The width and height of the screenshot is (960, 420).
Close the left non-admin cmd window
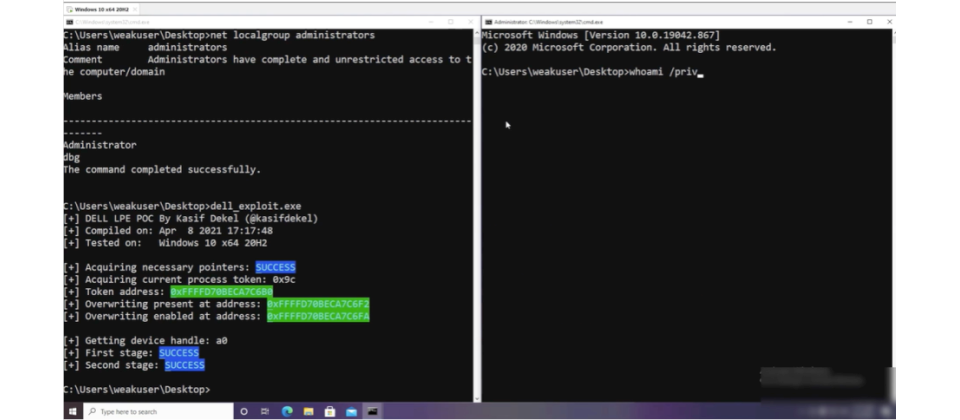(x=470, y=22)
